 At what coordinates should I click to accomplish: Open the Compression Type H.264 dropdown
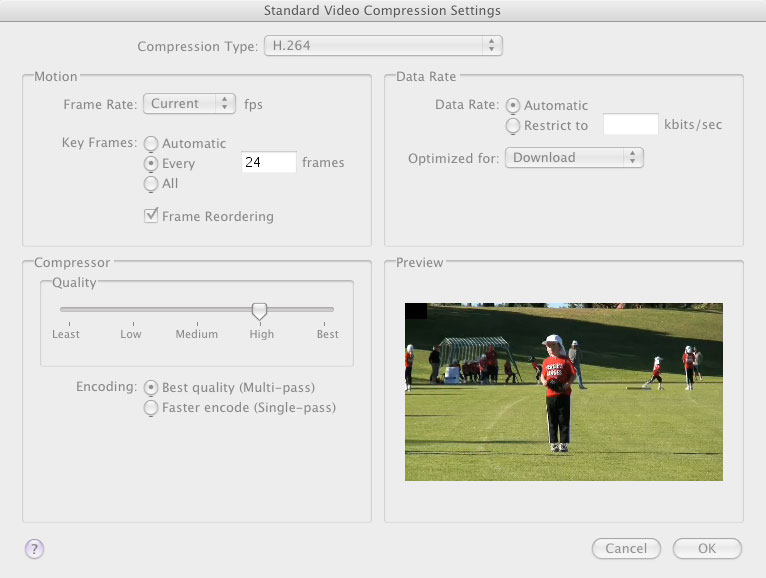[x=383, y=45]
